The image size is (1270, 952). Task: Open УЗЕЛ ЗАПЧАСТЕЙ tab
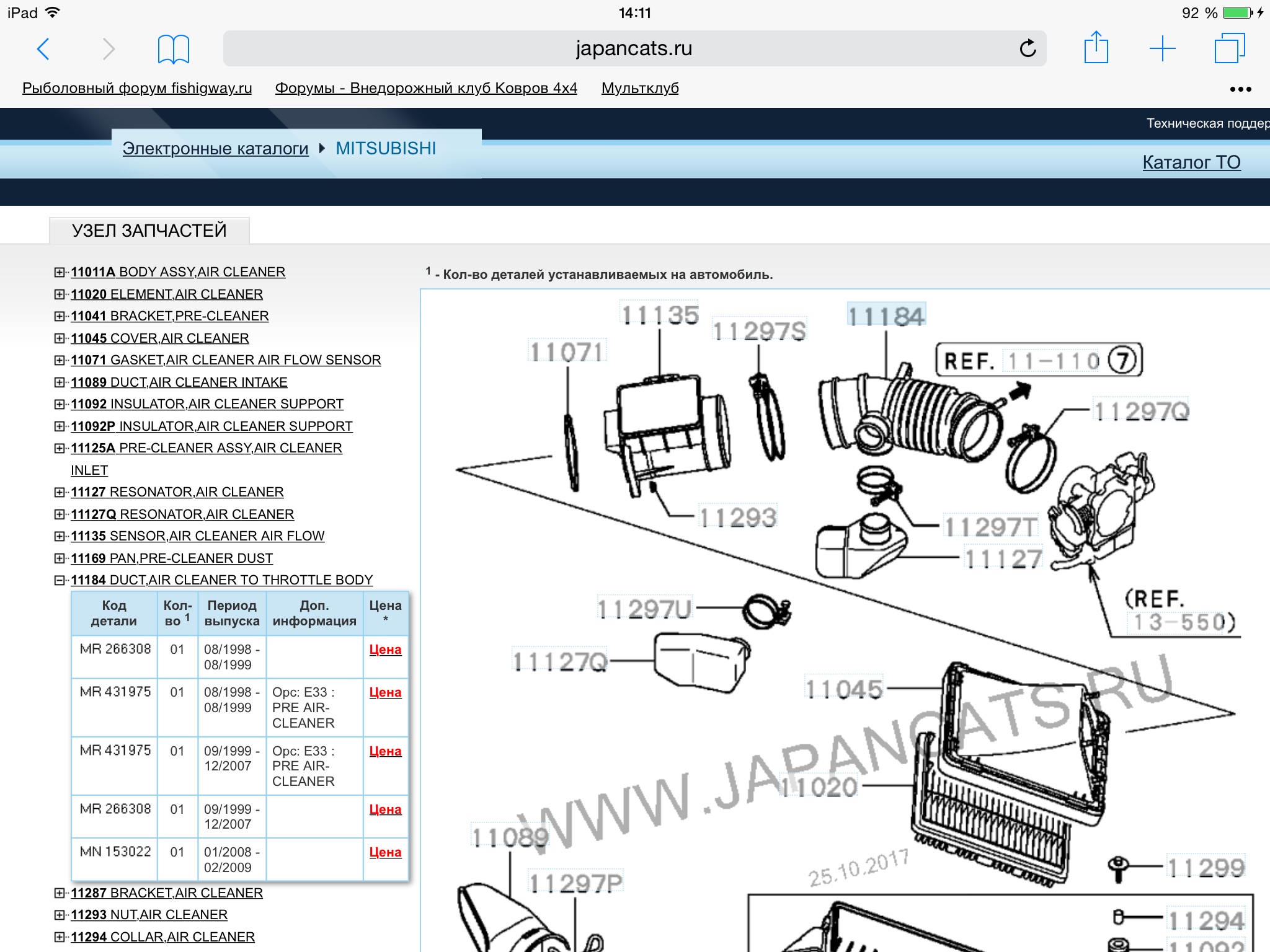[x=149, y=231]
